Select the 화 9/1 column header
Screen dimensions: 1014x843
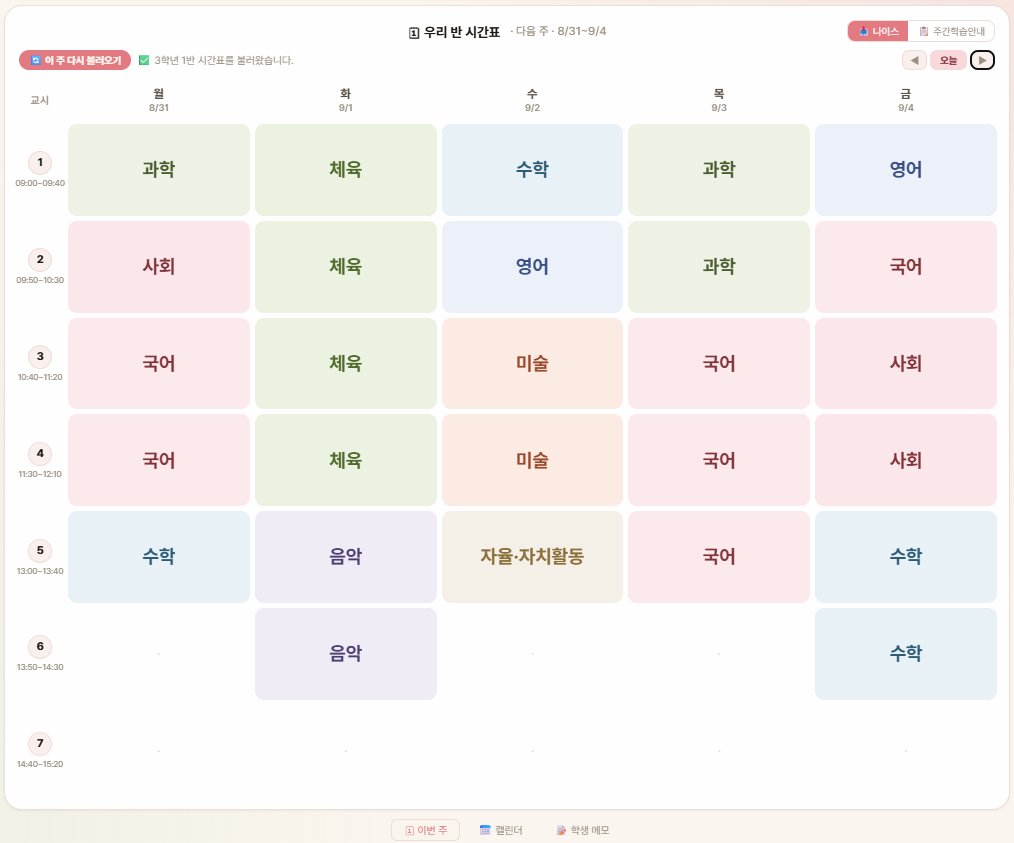[345, 100]
